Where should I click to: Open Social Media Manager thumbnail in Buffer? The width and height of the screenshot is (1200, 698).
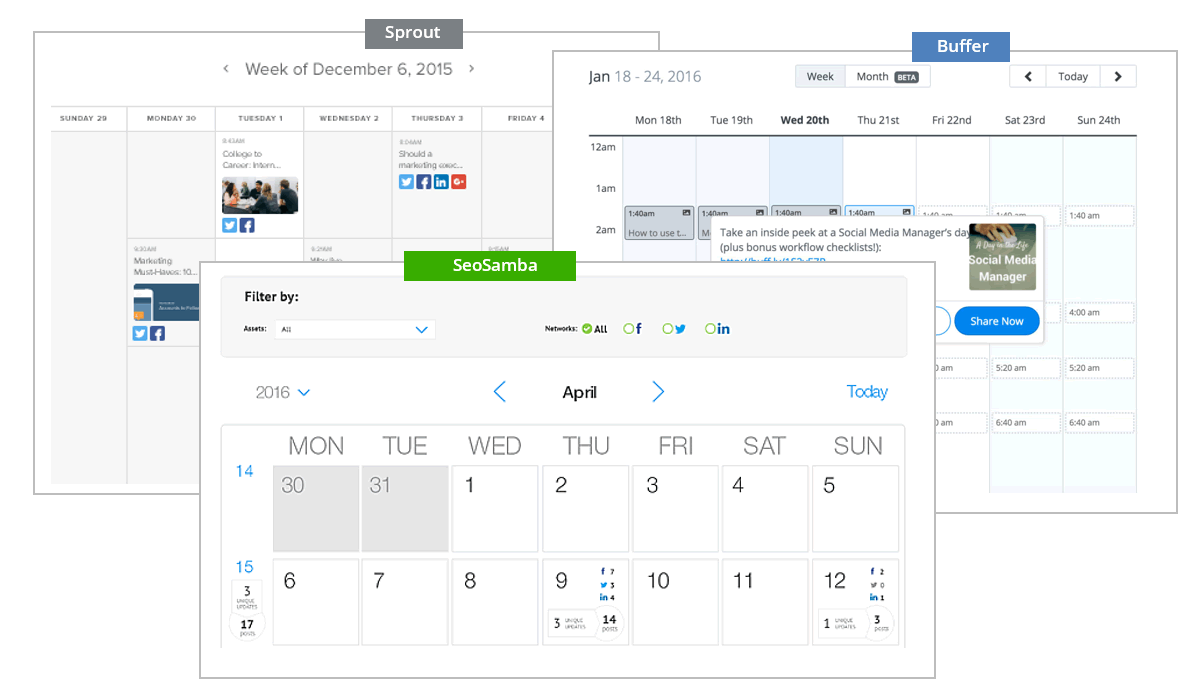[1003, 258]
